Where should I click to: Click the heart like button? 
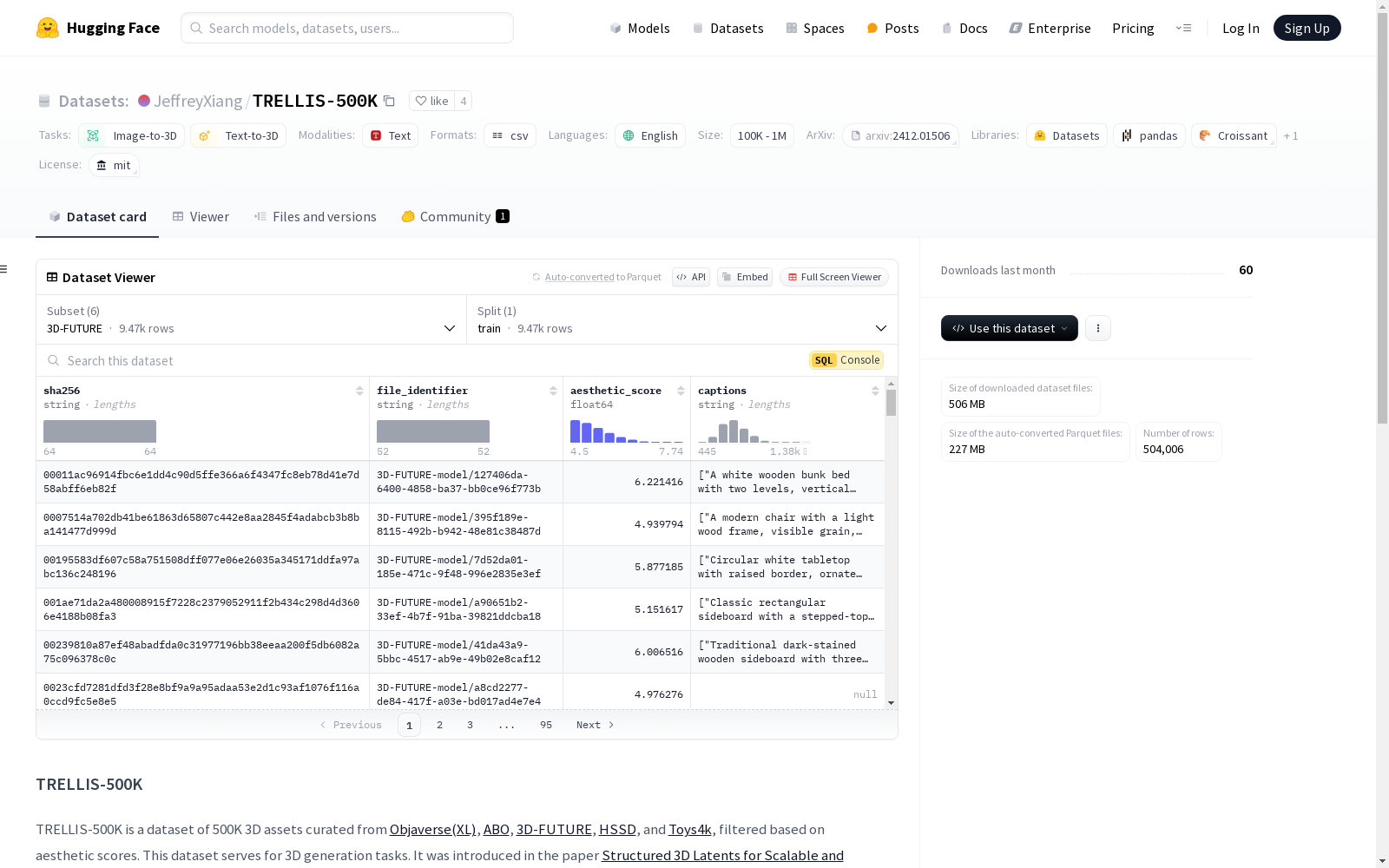tap(431, 101)
